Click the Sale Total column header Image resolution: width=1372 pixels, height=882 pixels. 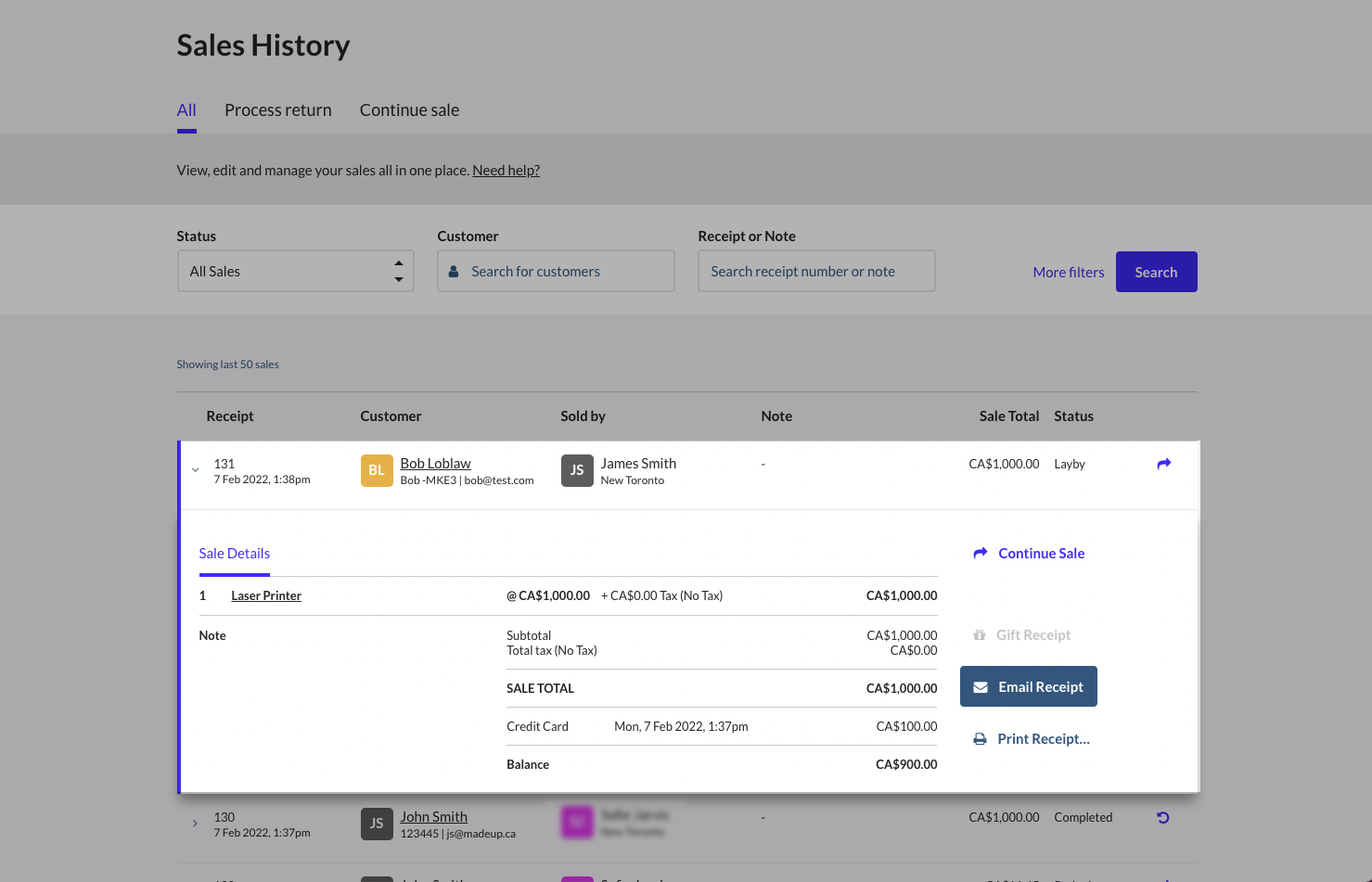[x=1009, y=416]
